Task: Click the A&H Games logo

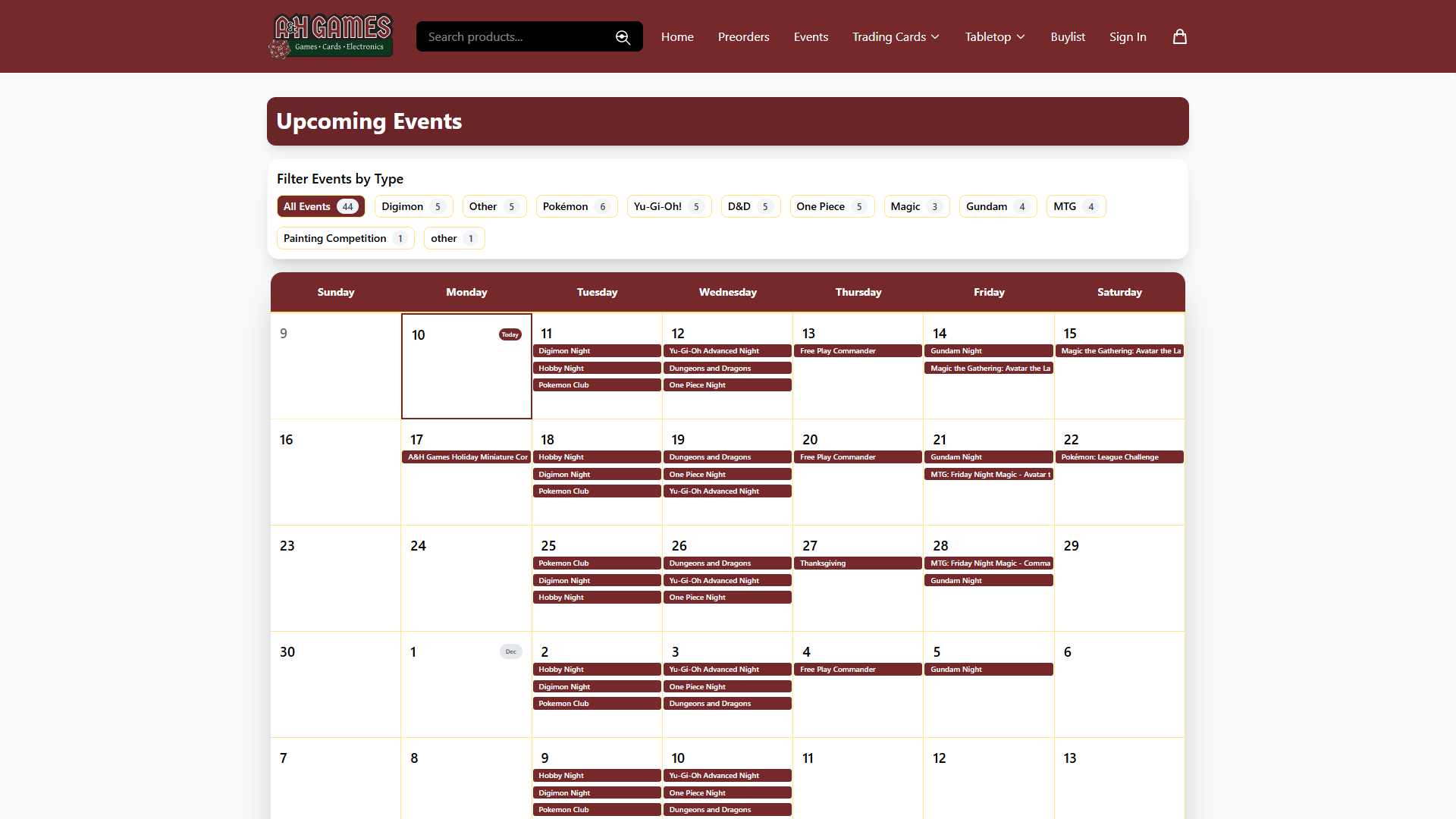Action: pos(330,36)
